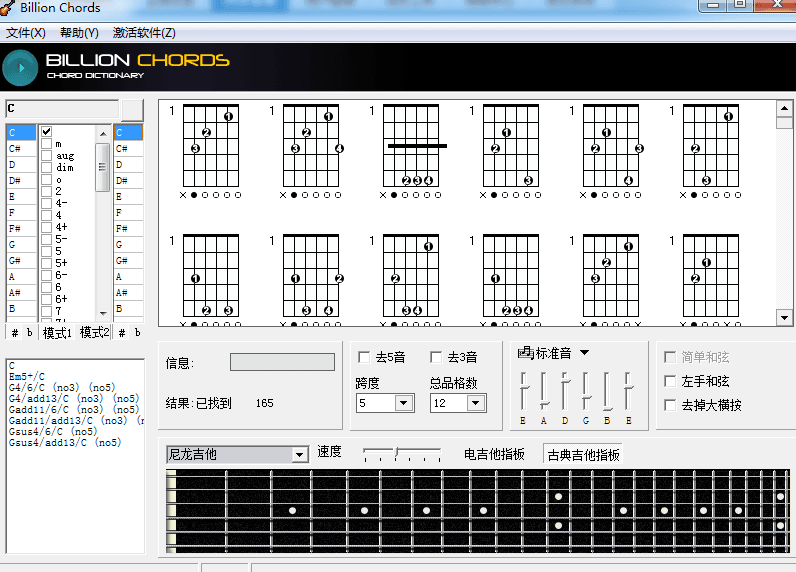Check the aug chord type box
The image size is (796, 572).
pyautogui.click(x=47, y=156)
